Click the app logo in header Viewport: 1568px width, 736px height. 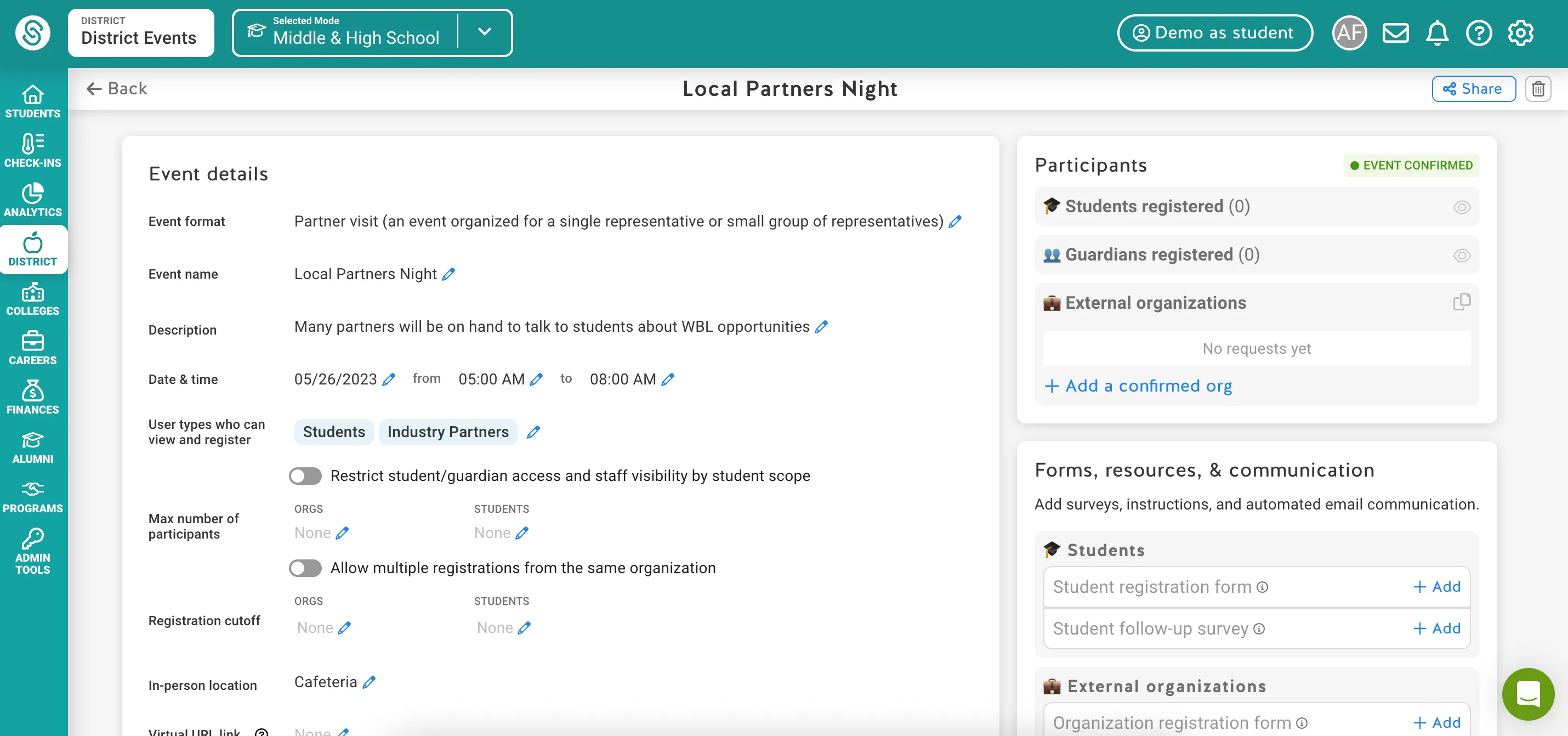33,33
